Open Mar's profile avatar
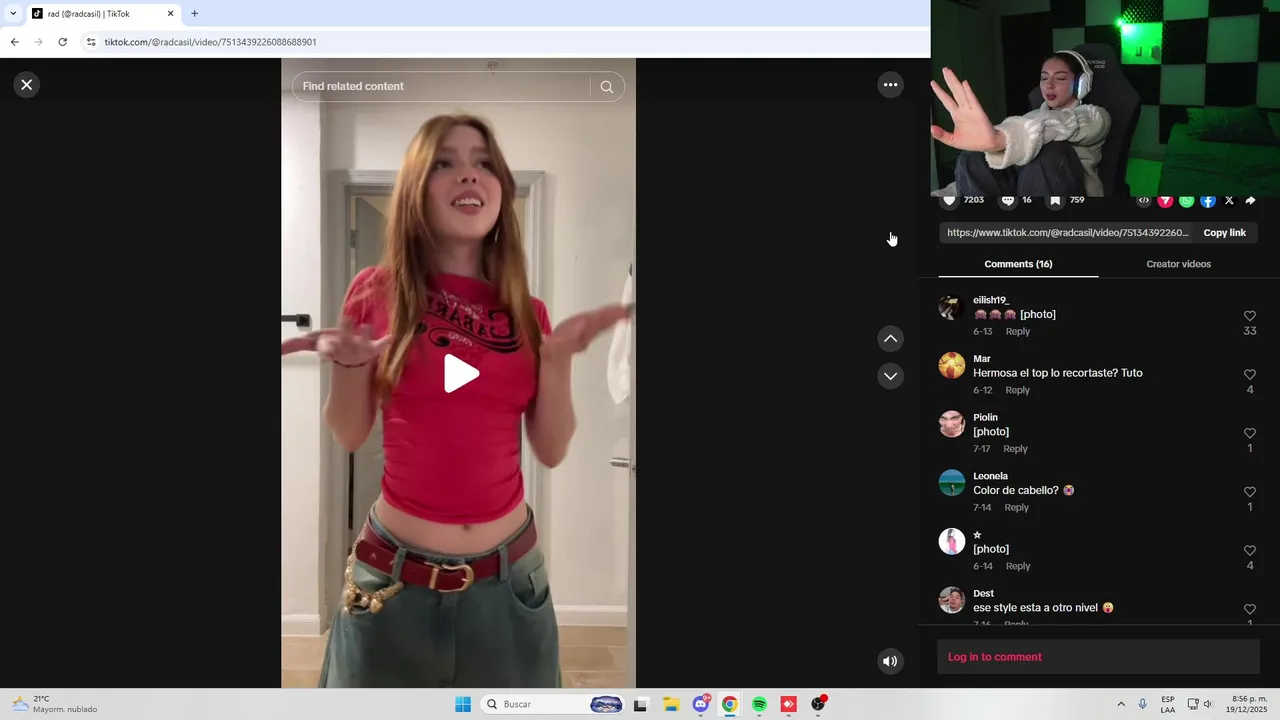Screen dimensions: 1280x720 (952, 365)
